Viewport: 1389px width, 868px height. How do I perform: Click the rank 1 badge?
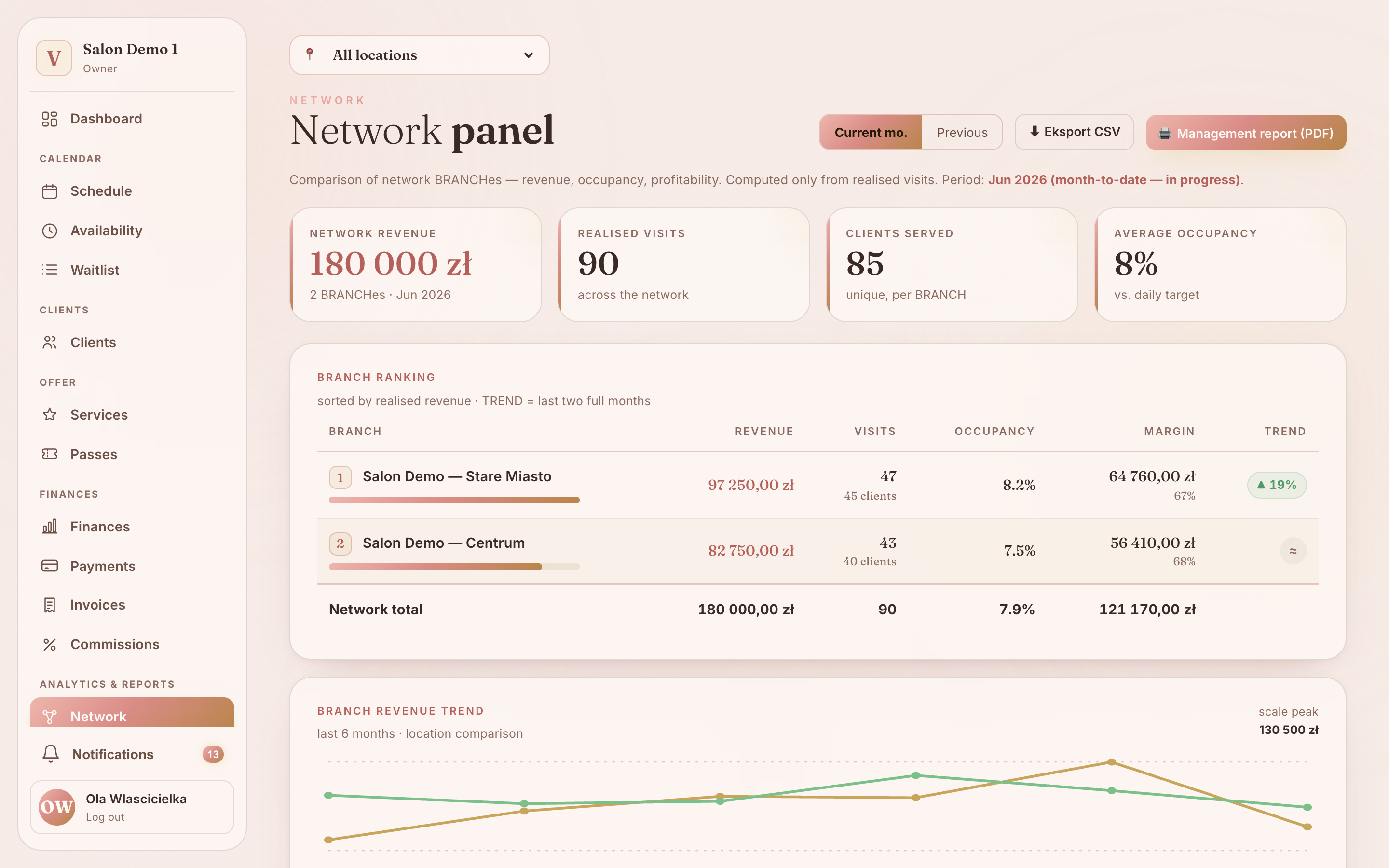tap(340, 477)
